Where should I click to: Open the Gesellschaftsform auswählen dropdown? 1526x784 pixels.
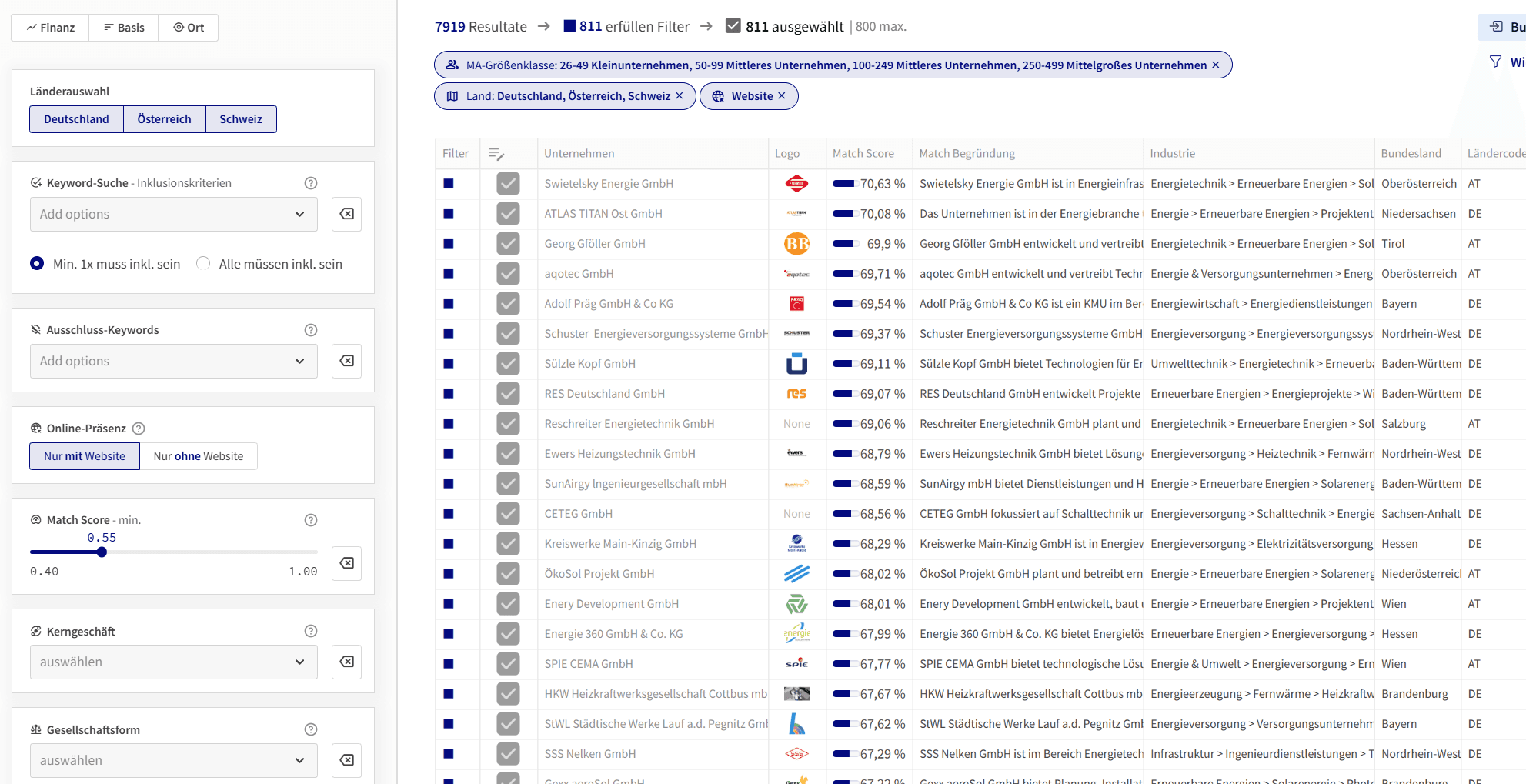[174, 760]
